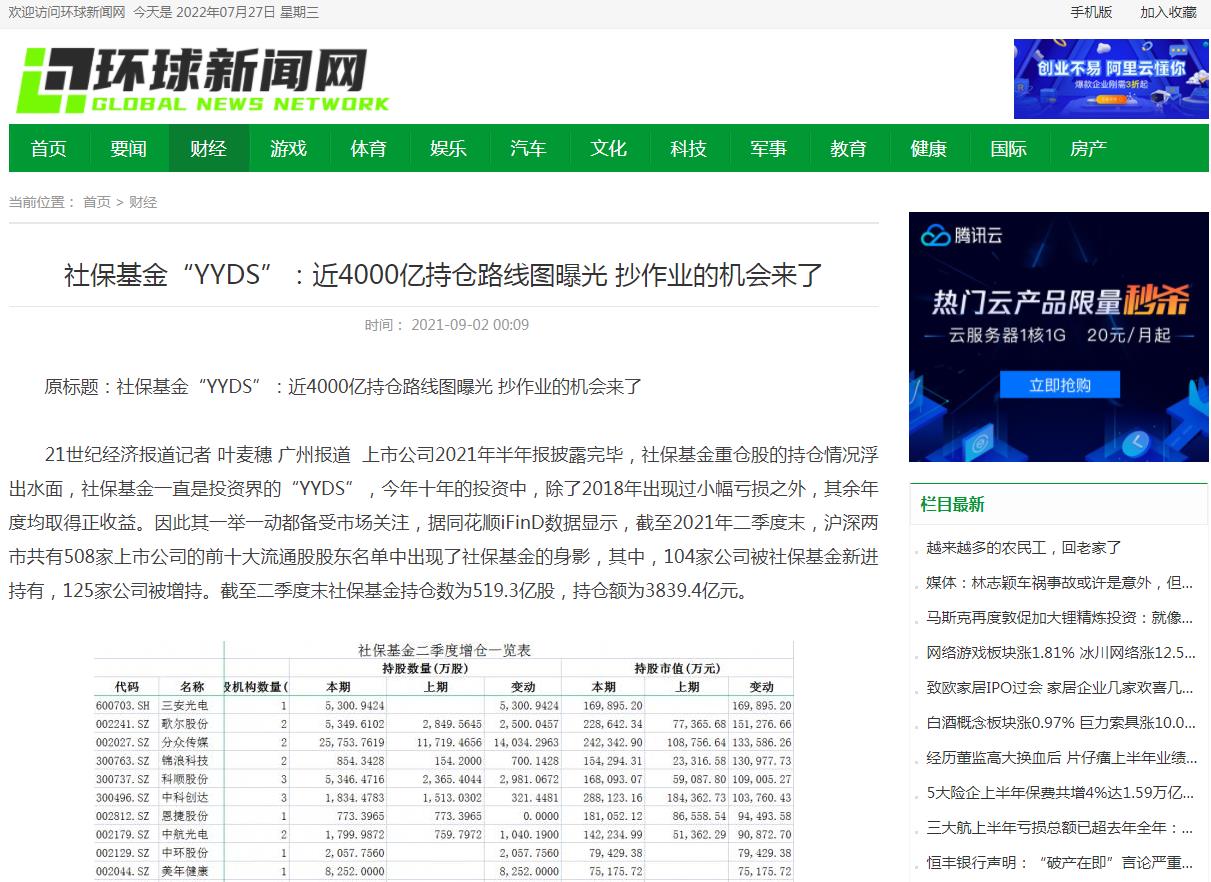This screenshot has width=1211, height=882.
Task: Click table cell 歌尔股份
Action: tap(184, 724)
